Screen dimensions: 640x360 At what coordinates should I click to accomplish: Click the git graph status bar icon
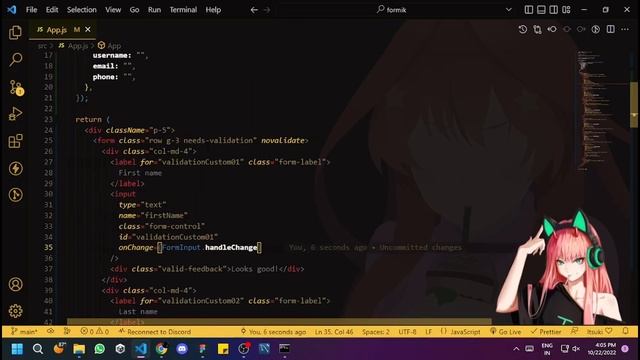pos(67,331)
